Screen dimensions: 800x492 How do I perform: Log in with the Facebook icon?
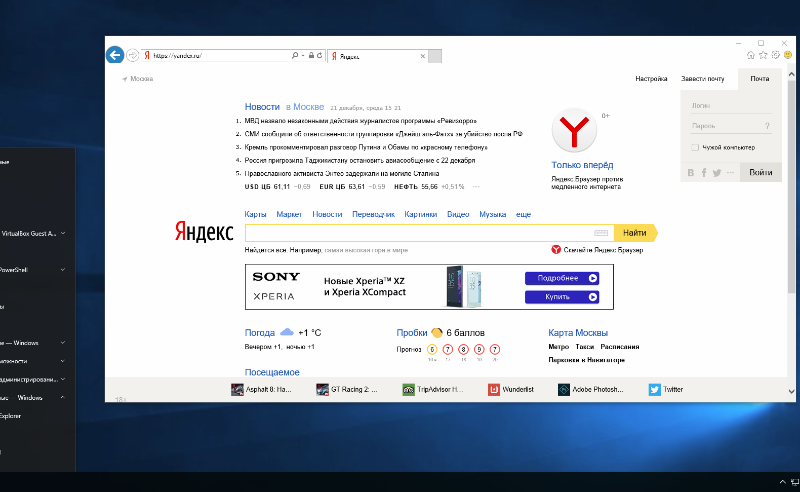(x=704, y=173)
